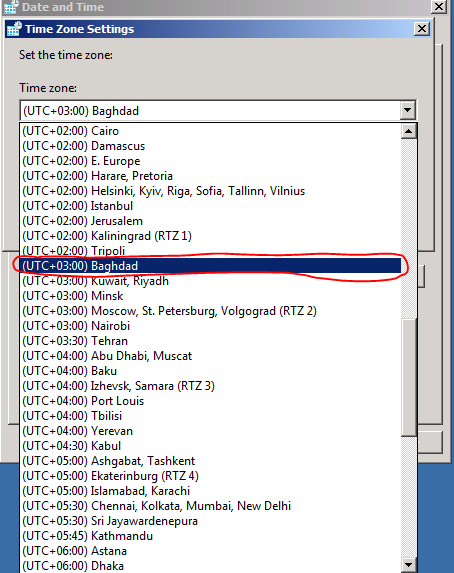Click the time zone list scrollbar thumb
The height and width of the screenshot is (573, 454).
409,377
